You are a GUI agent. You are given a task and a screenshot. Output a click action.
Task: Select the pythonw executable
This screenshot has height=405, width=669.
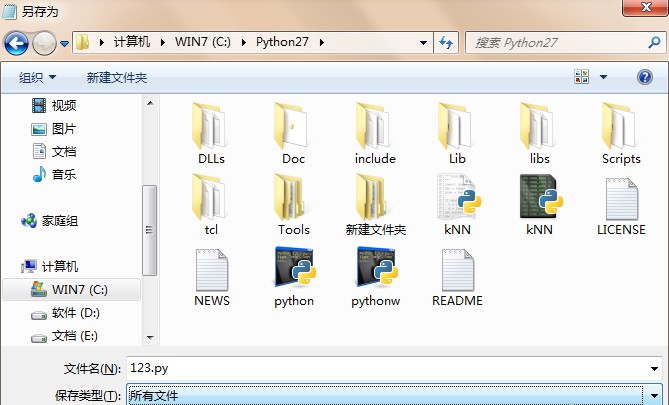(x=375, y=277)
